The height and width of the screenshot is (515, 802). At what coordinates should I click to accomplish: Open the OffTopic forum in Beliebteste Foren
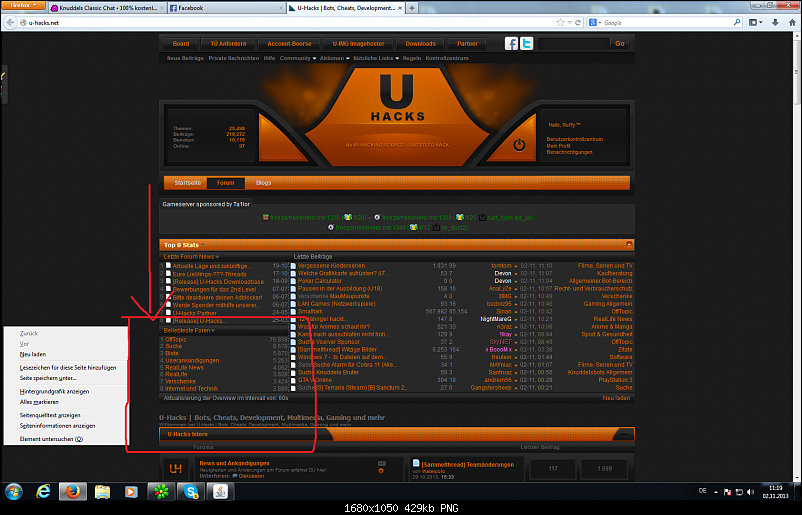[176, 340]
